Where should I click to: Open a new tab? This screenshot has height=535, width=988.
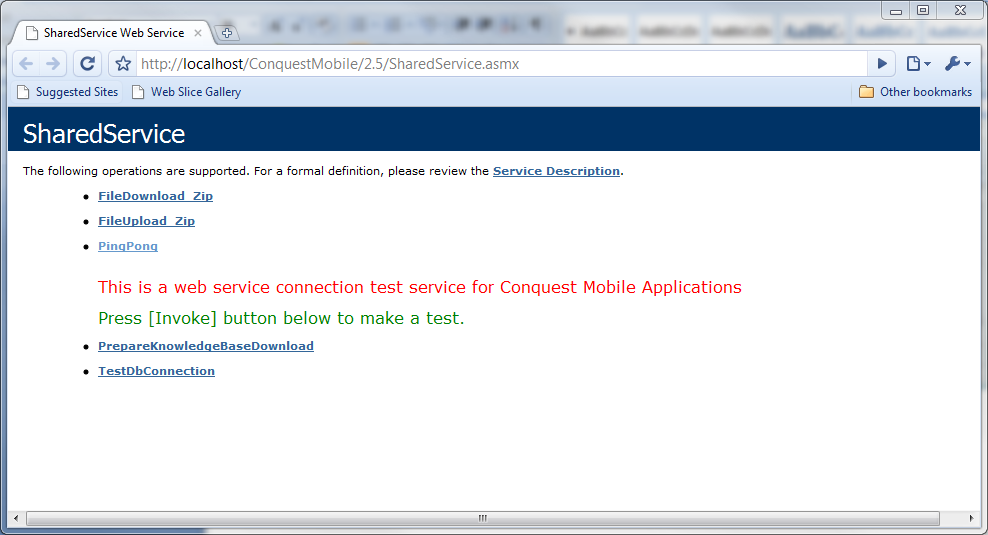point(227,33)
